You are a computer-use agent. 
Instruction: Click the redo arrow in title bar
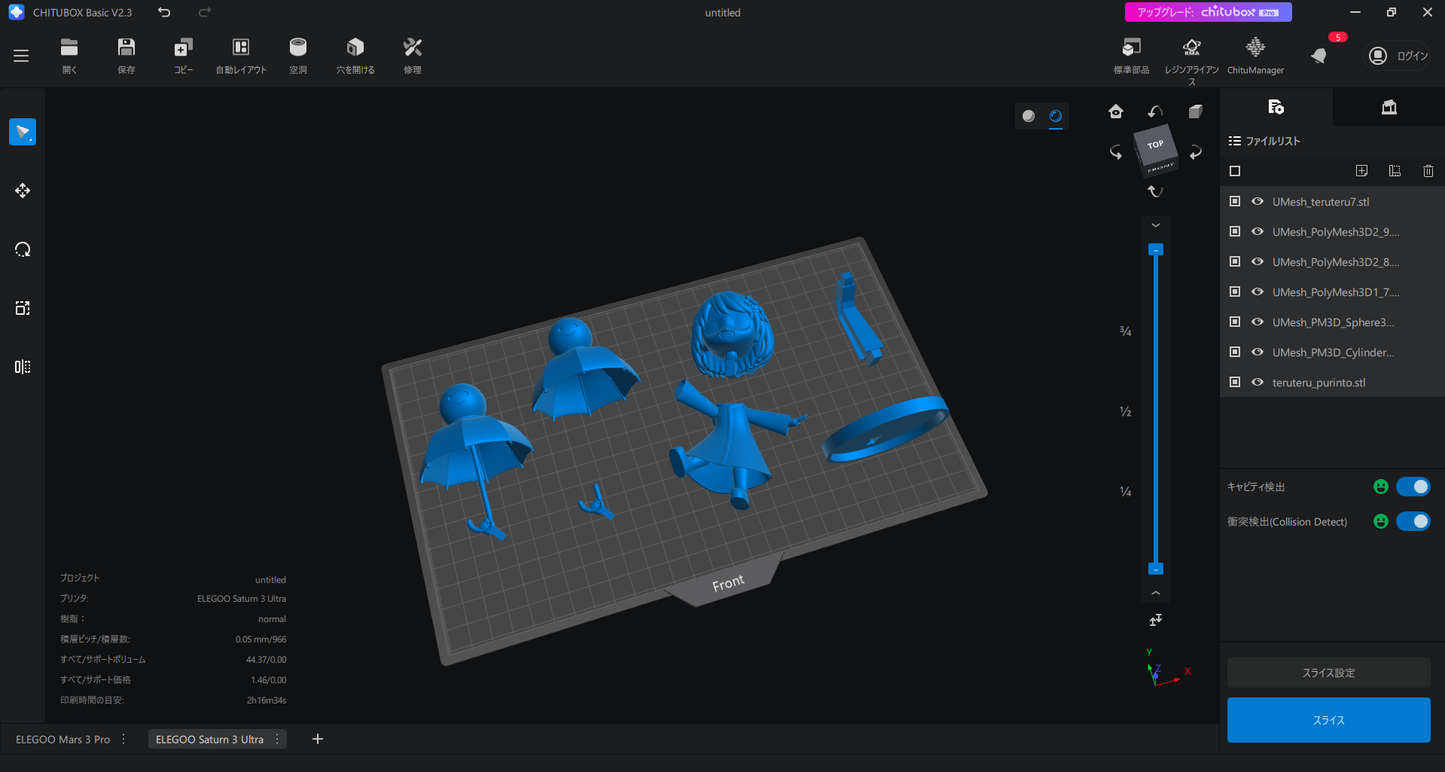[204, 13]
